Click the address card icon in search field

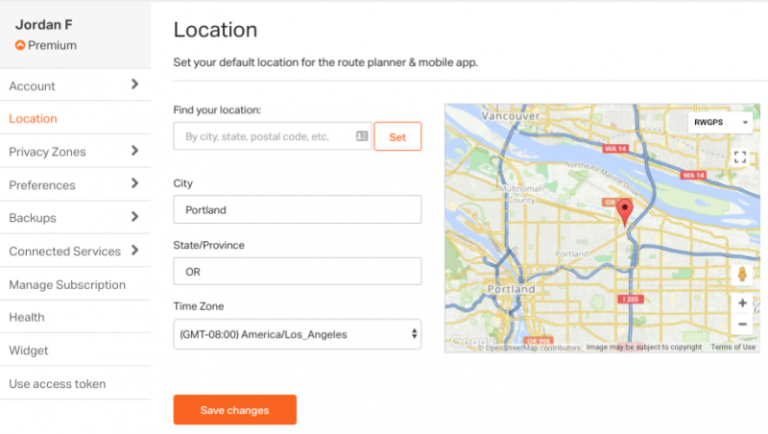click(x=362, y=136)
